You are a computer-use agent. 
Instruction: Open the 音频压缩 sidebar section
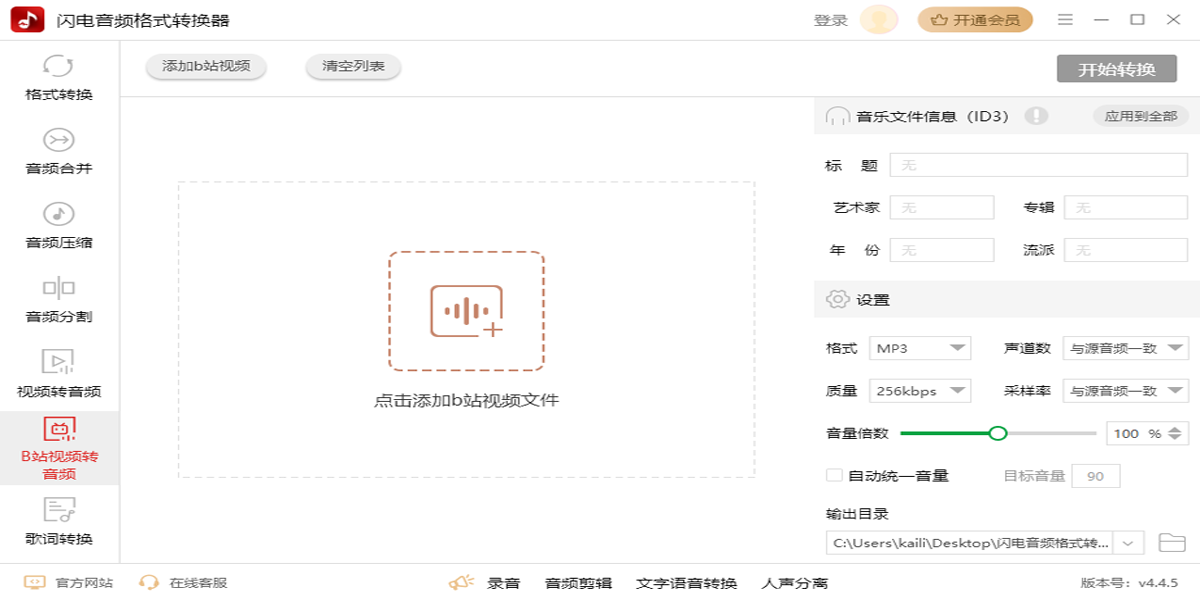59,226
